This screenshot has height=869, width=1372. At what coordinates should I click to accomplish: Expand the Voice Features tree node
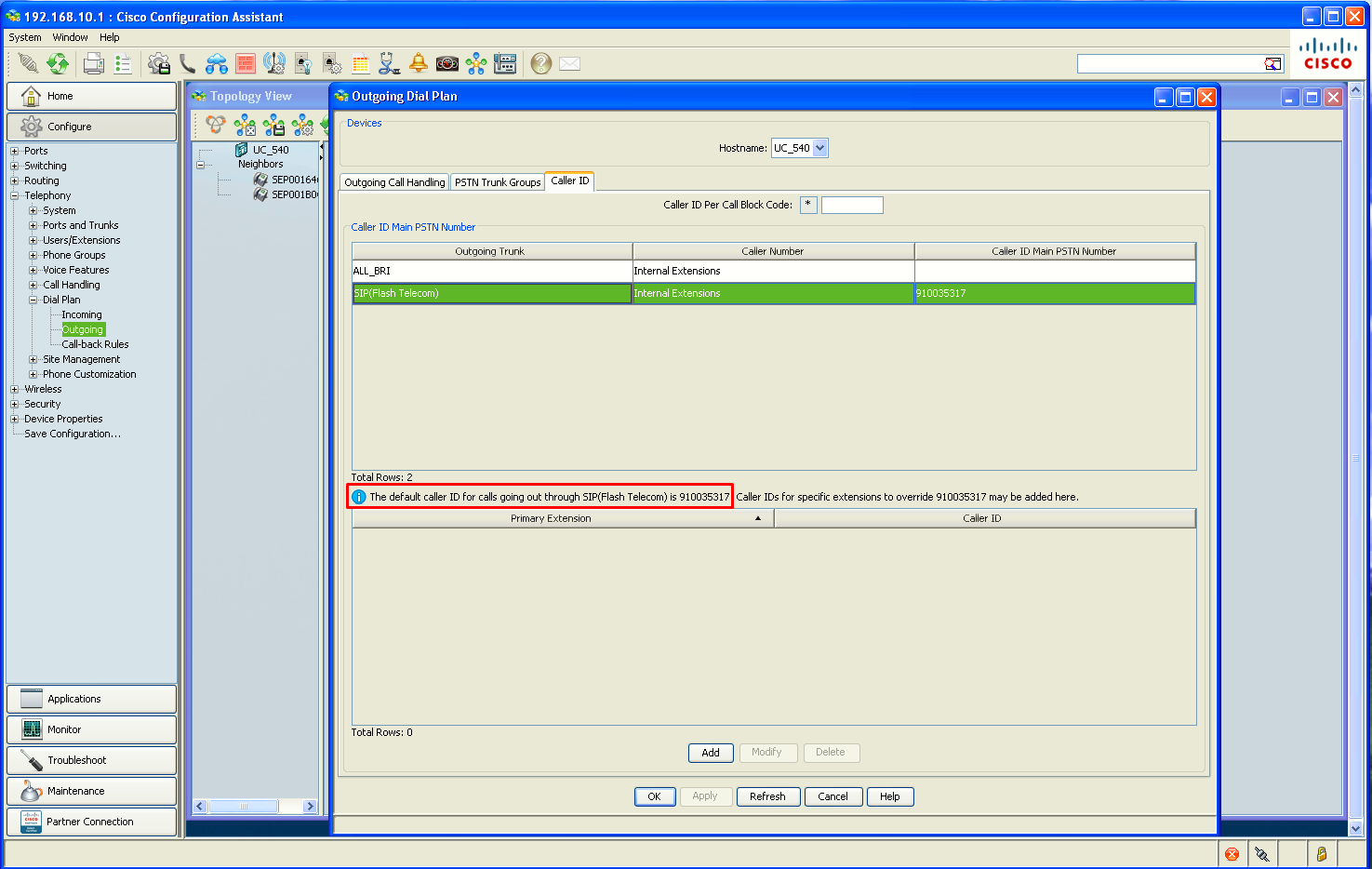[x=33, y=270]
